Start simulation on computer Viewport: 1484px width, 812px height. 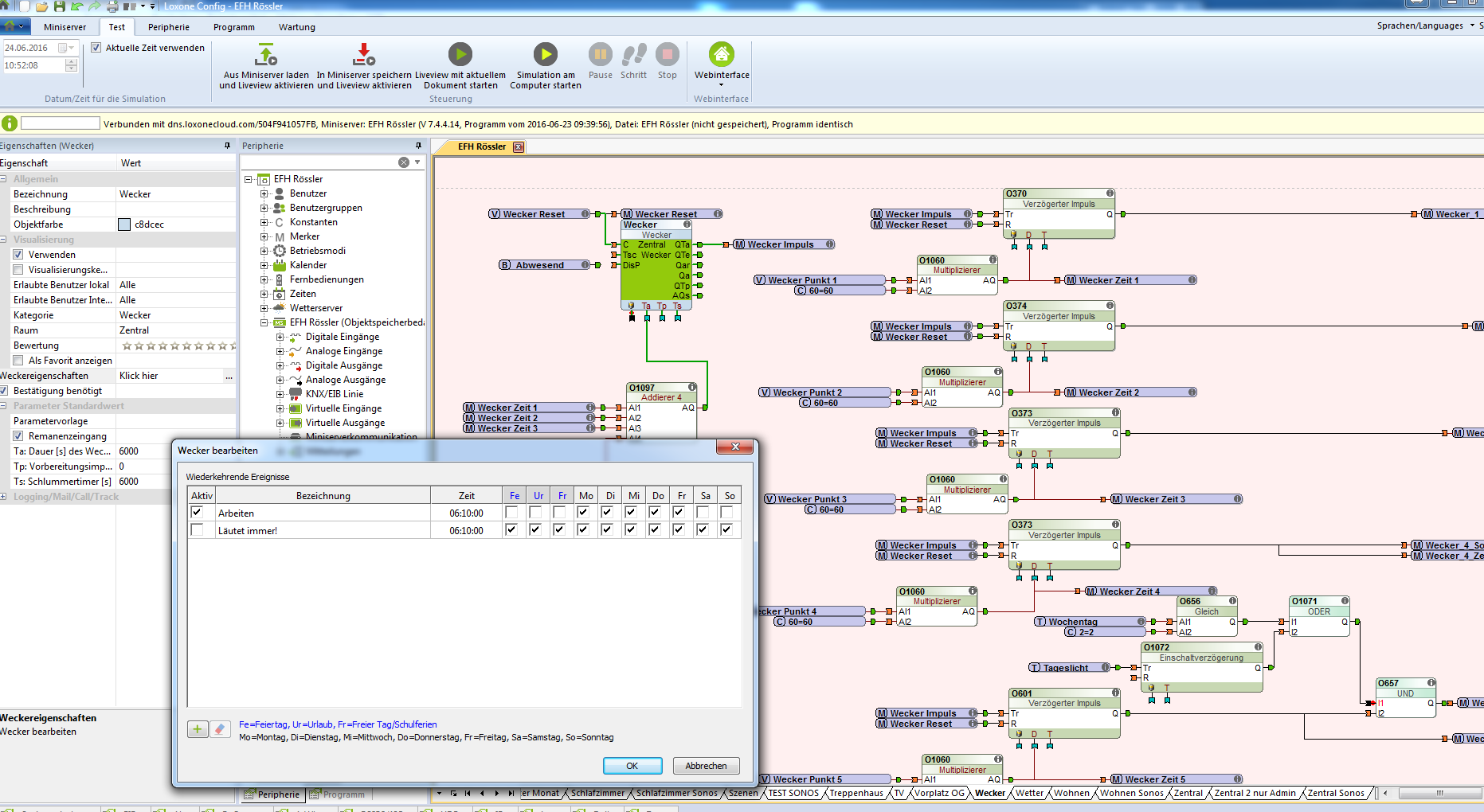click(x=545, y=54)
